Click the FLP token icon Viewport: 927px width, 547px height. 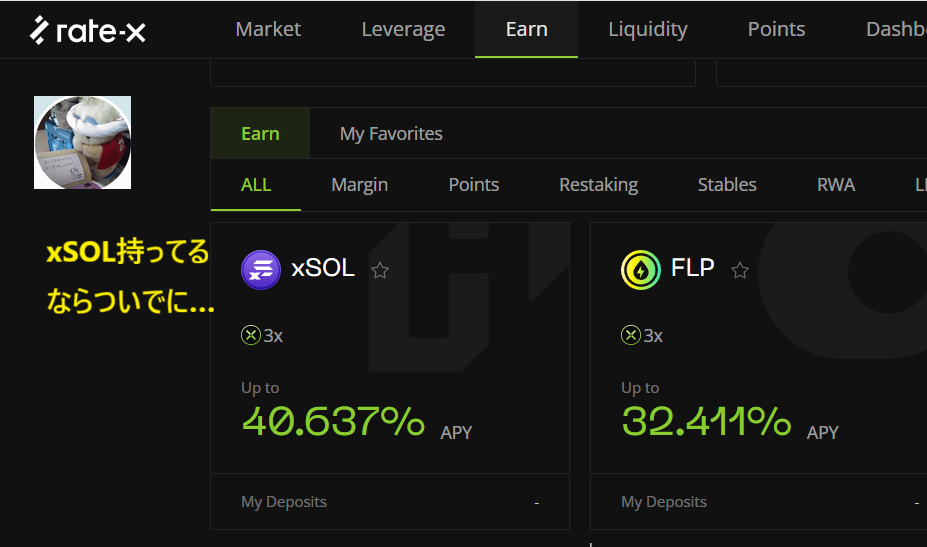(641, 270)
